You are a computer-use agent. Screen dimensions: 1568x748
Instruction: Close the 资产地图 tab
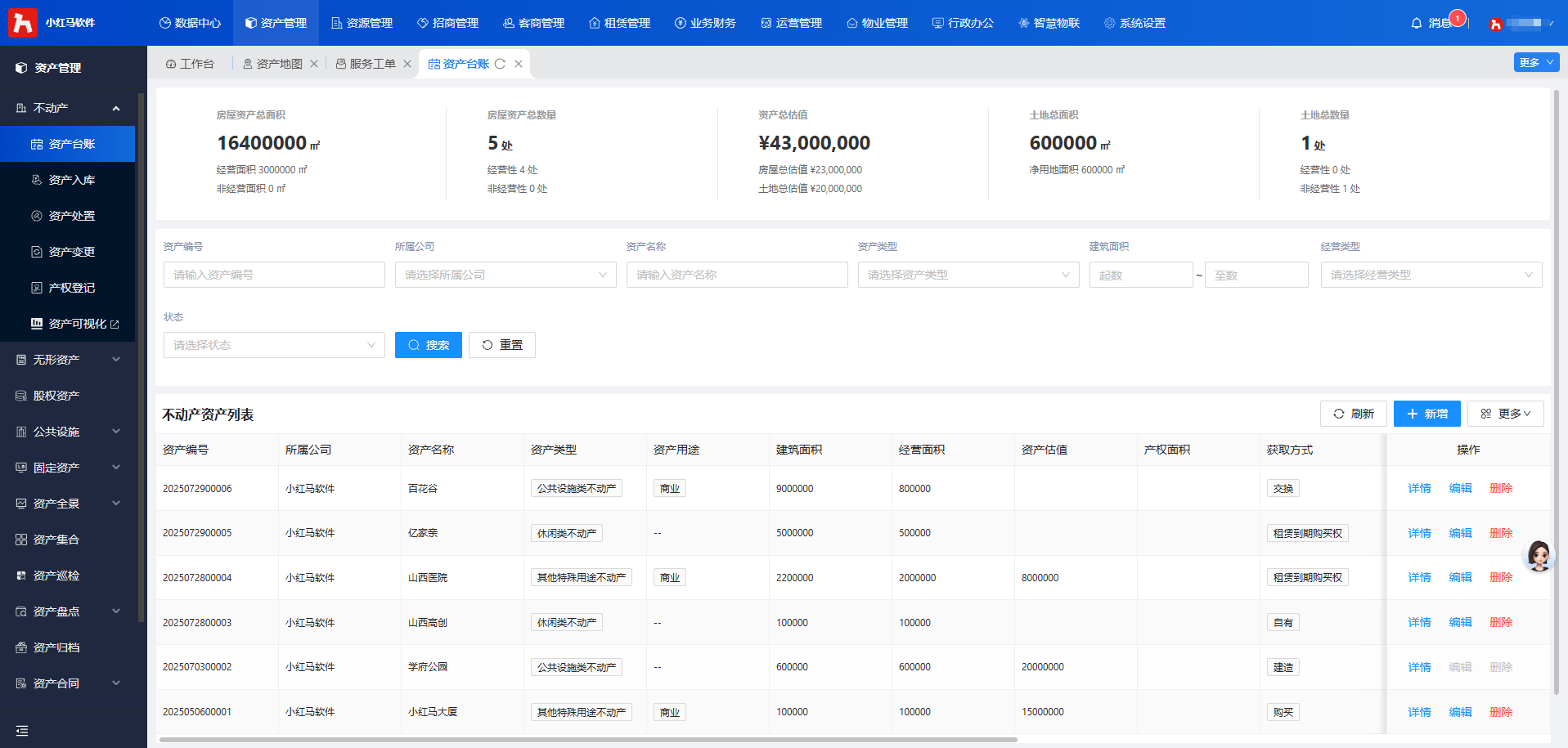[314, 64]
